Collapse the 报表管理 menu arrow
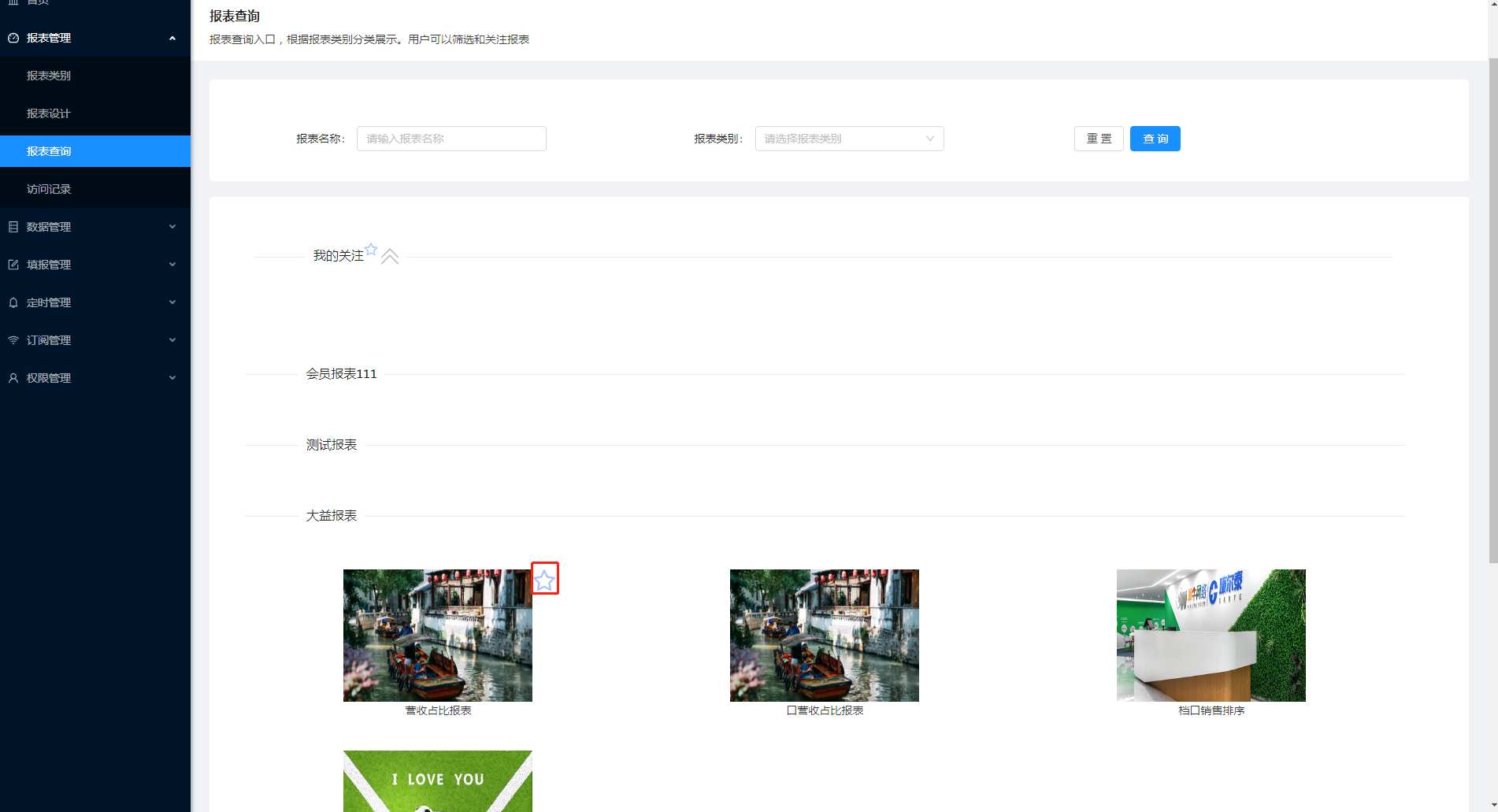The image size is (1498, 812). [172, 38]
